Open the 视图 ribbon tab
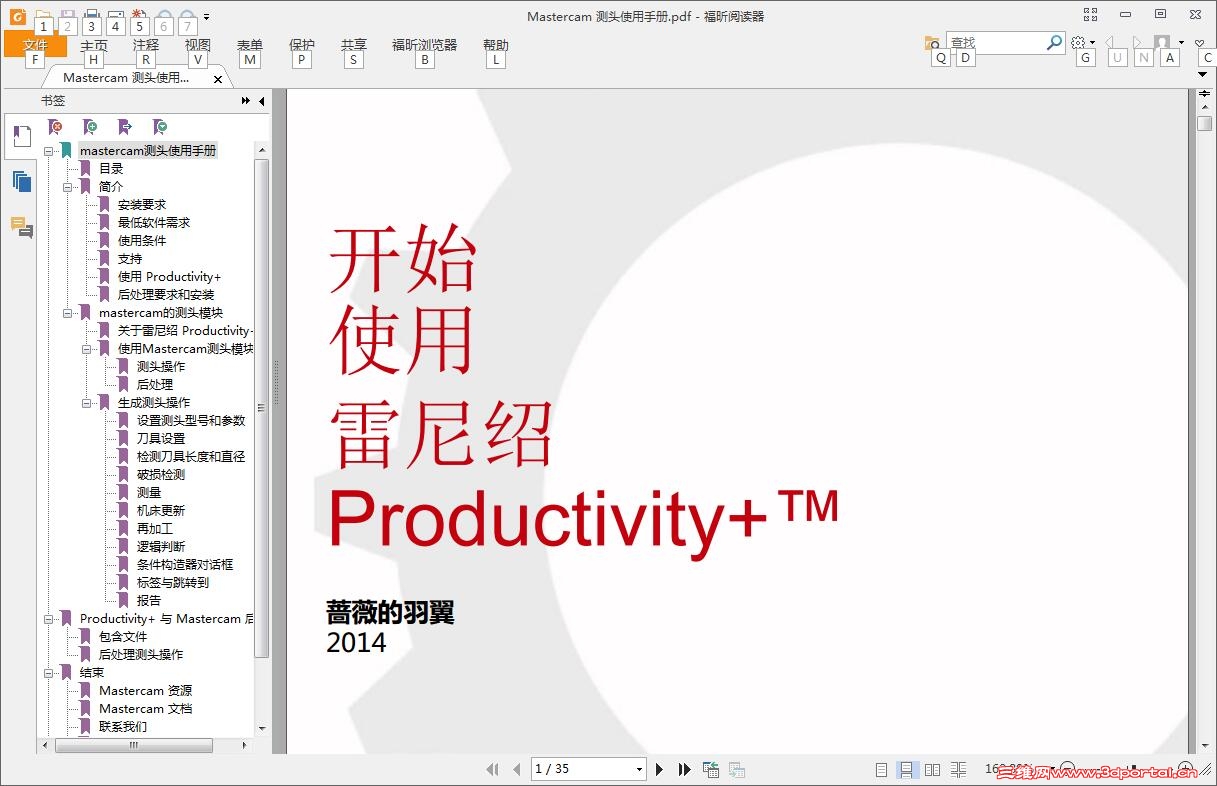 (x=198, y=45)
